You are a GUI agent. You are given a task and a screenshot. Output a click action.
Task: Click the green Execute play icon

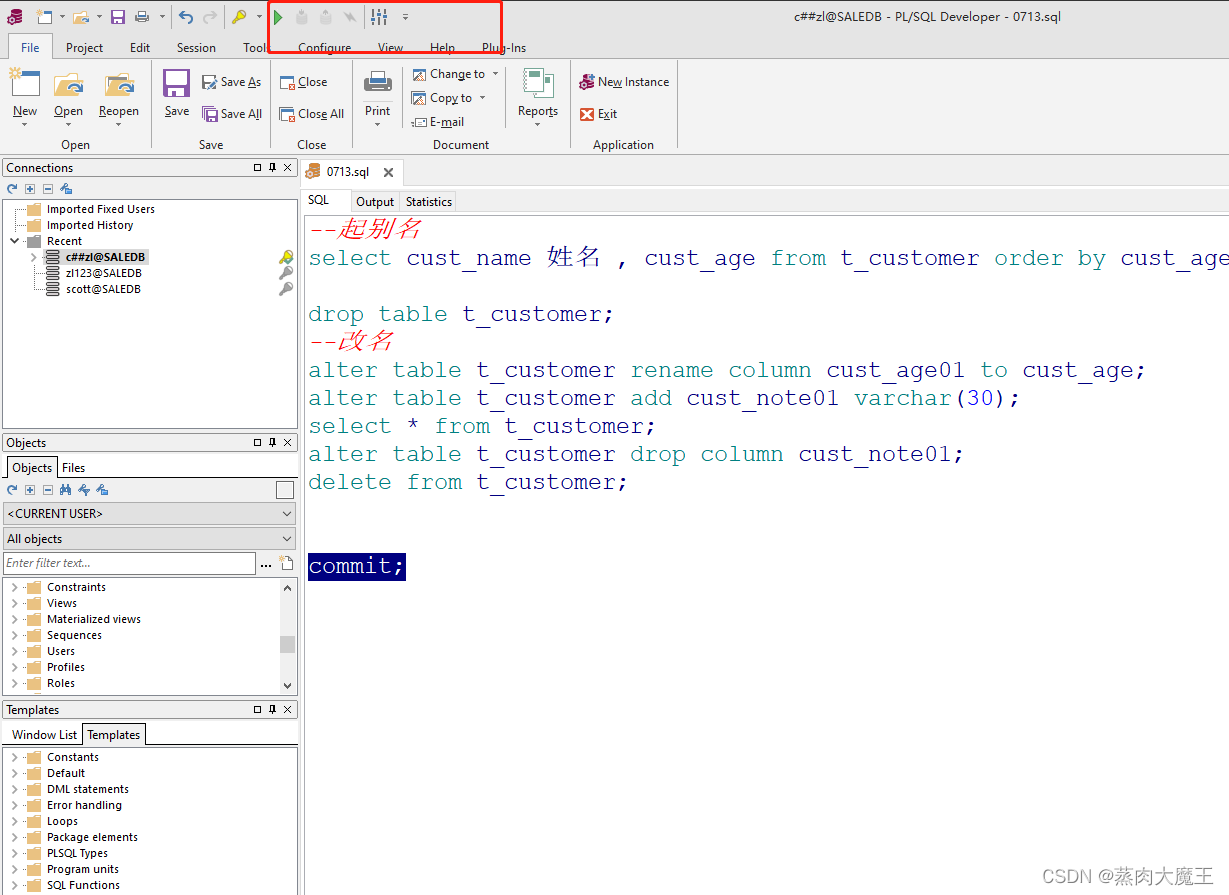point(278,17)
